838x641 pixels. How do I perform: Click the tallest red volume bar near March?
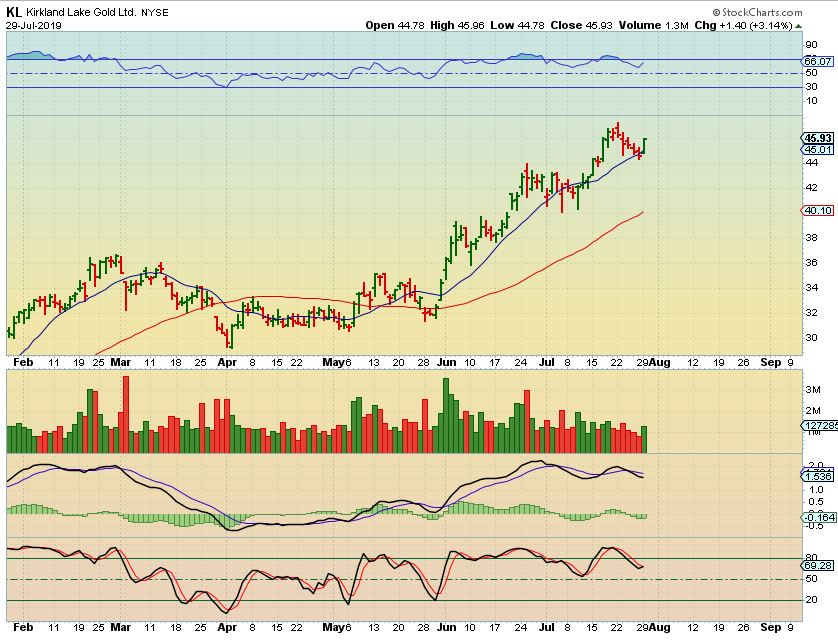(126, 414)
